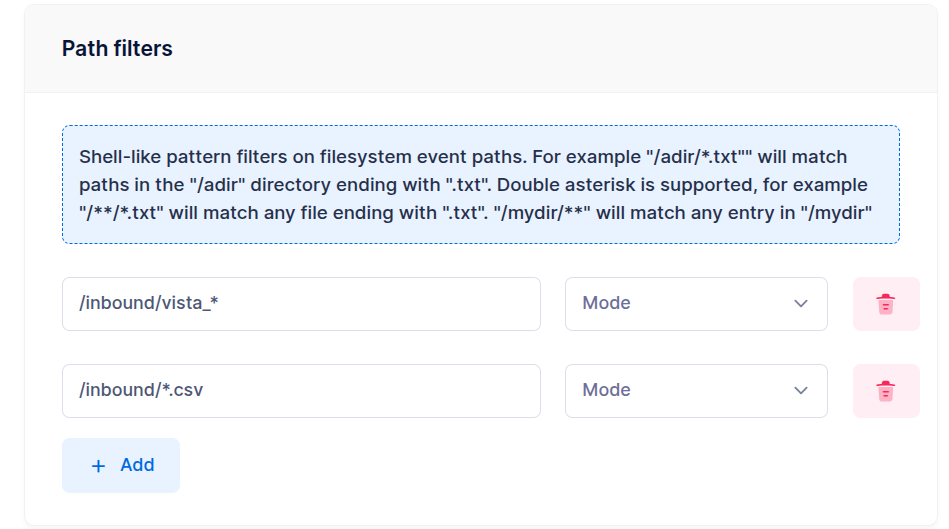The image size is (949, 529).
Task: Click the pink delete button on the first row
Action: [886, 304]
